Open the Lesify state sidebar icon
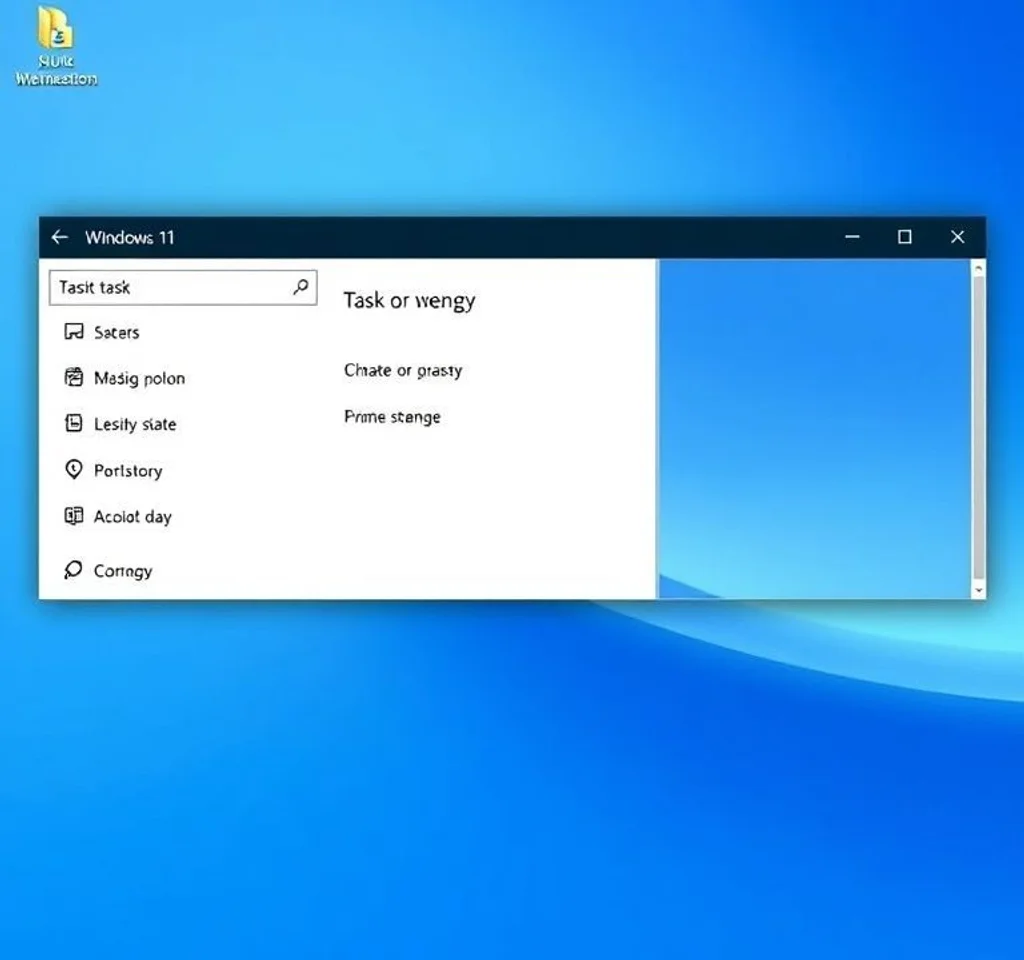Image resolution: width=1024 pixels, height=960 pixels. [x=73, y=424]
